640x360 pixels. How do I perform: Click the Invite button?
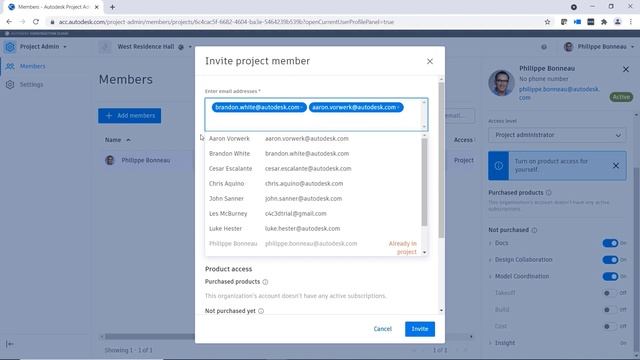[x=420, y=329]
